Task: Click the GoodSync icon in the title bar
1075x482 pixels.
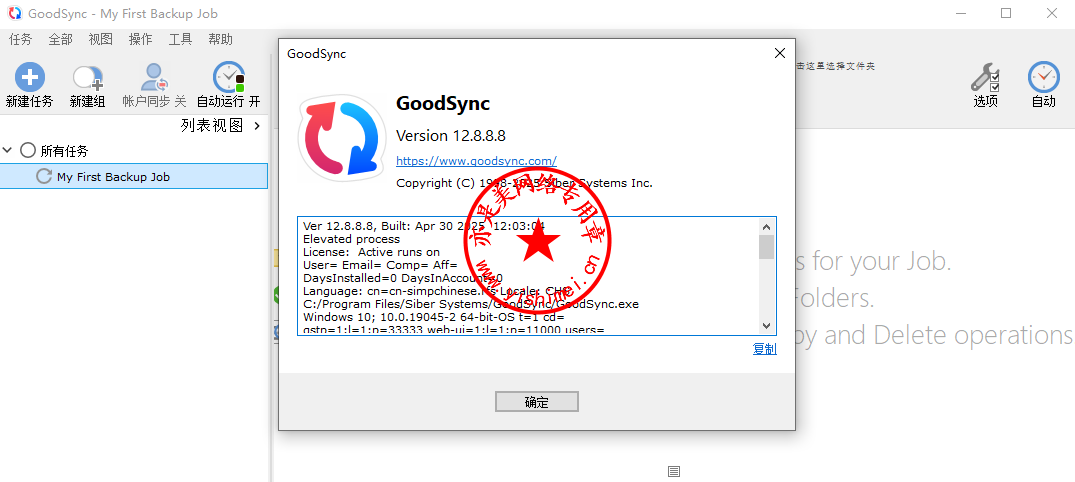Action: click(x=14, y=14)
